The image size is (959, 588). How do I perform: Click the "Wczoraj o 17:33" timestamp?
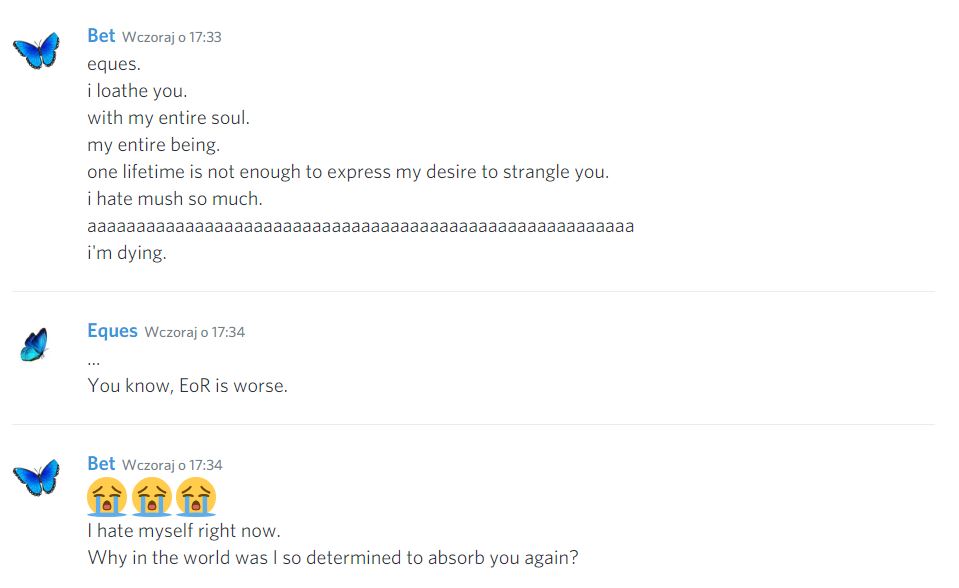click(171, 37)
